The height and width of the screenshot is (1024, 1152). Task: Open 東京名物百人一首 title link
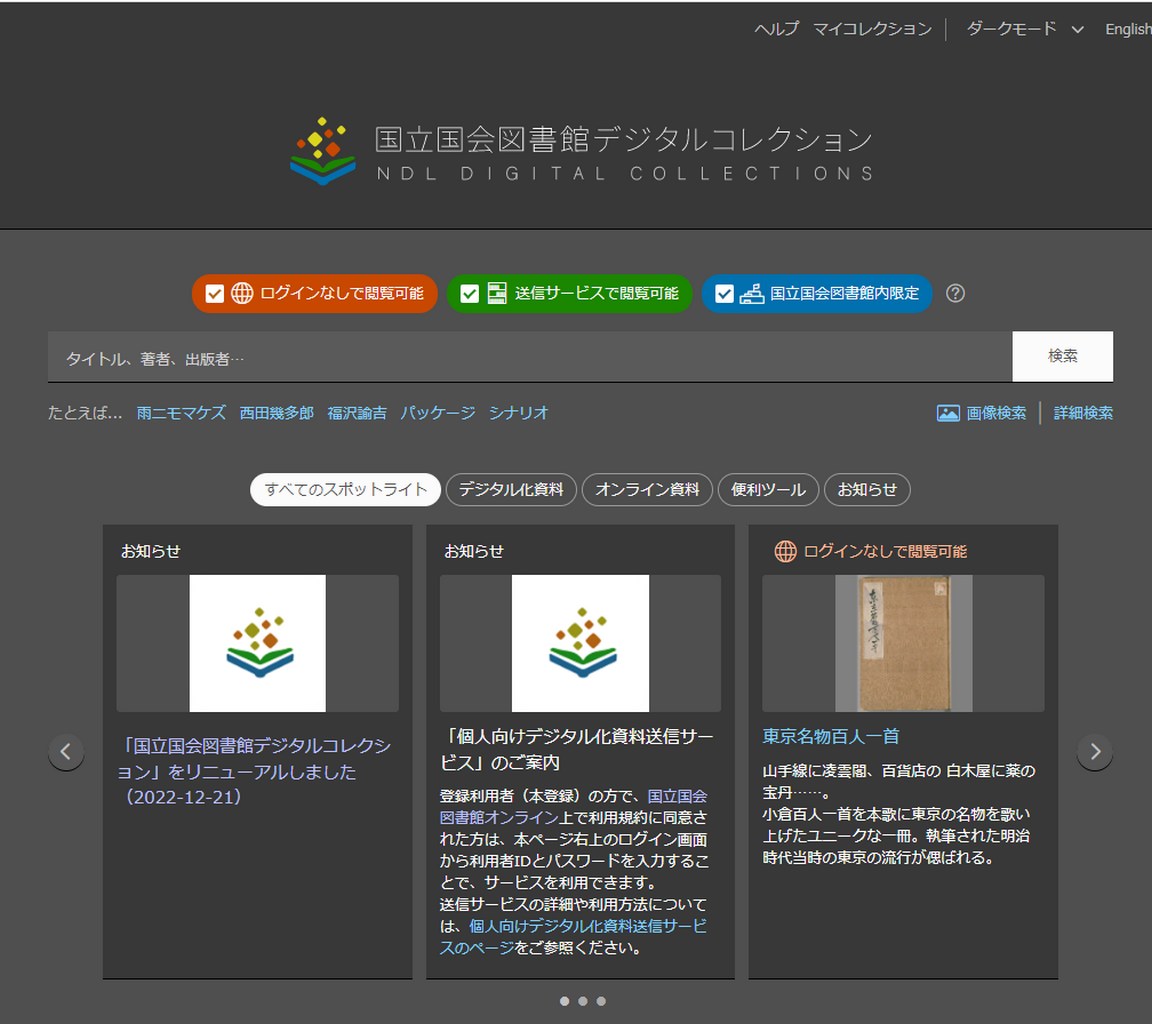click(831, 736)
